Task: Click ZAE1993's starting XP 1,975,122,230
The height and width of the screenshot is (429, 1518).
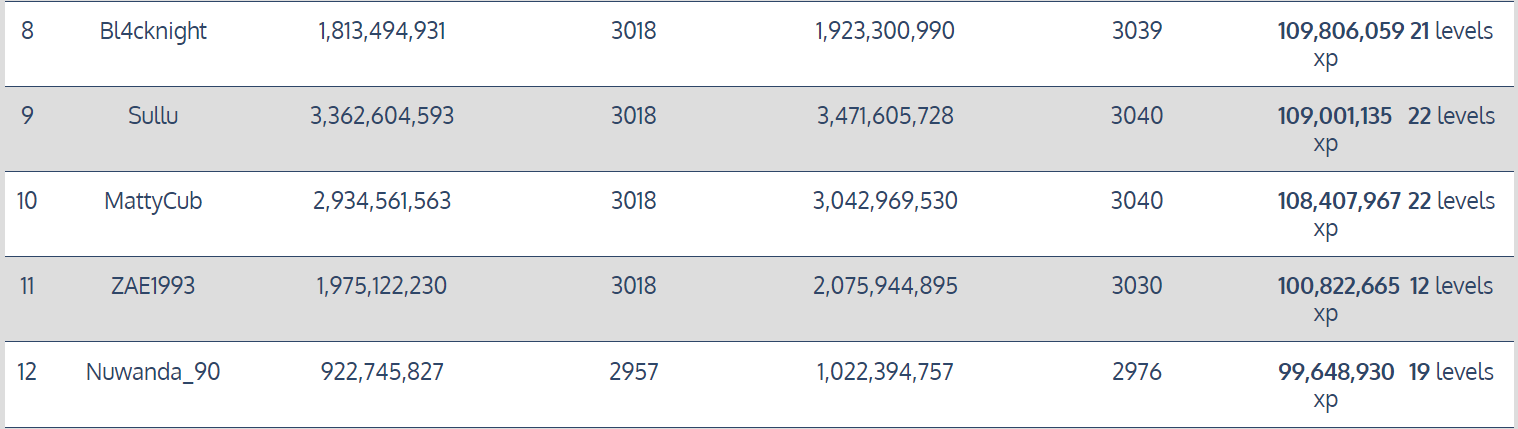Action: tap(382, 286)
